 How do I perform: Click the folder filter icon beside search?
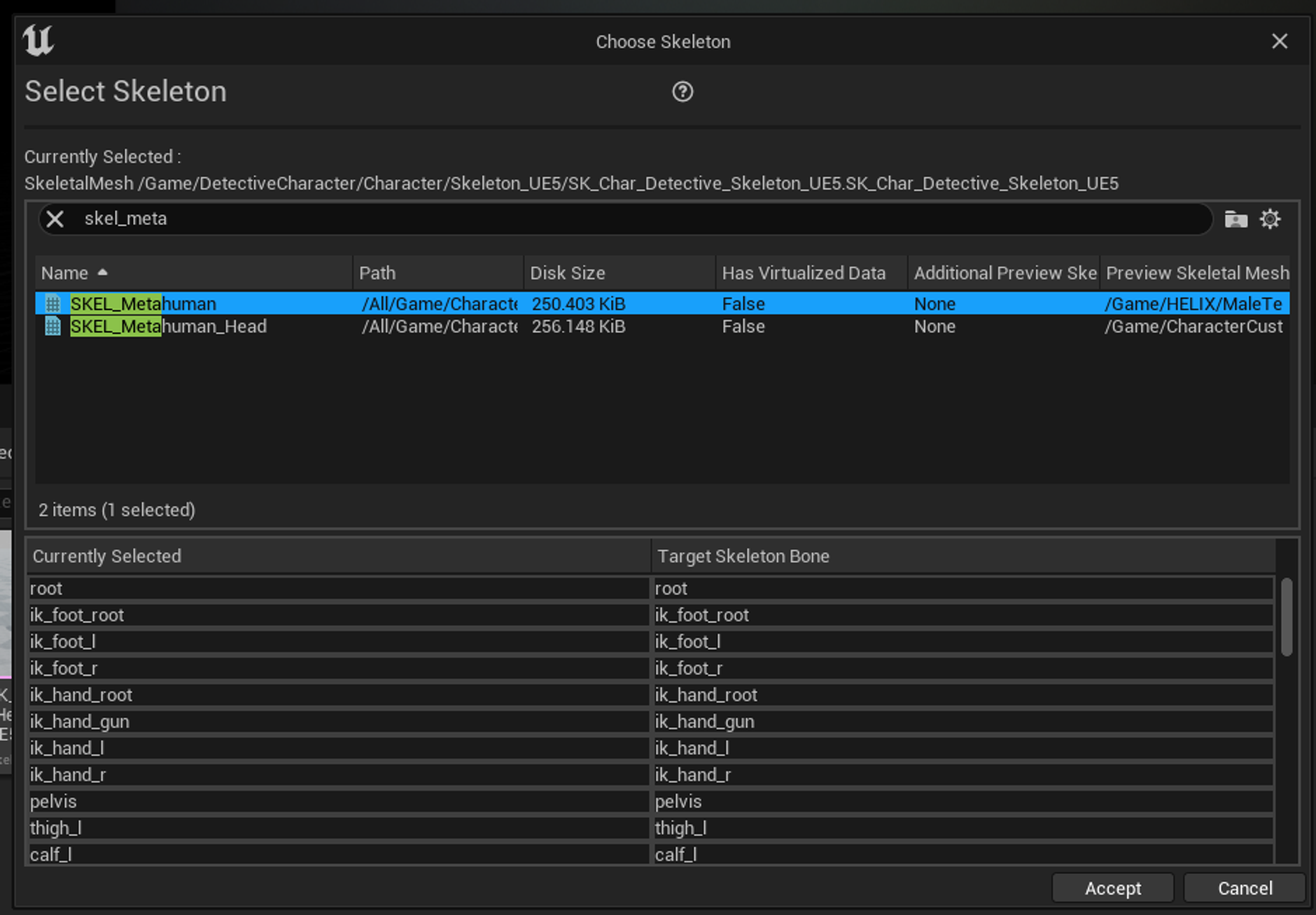1235,219
